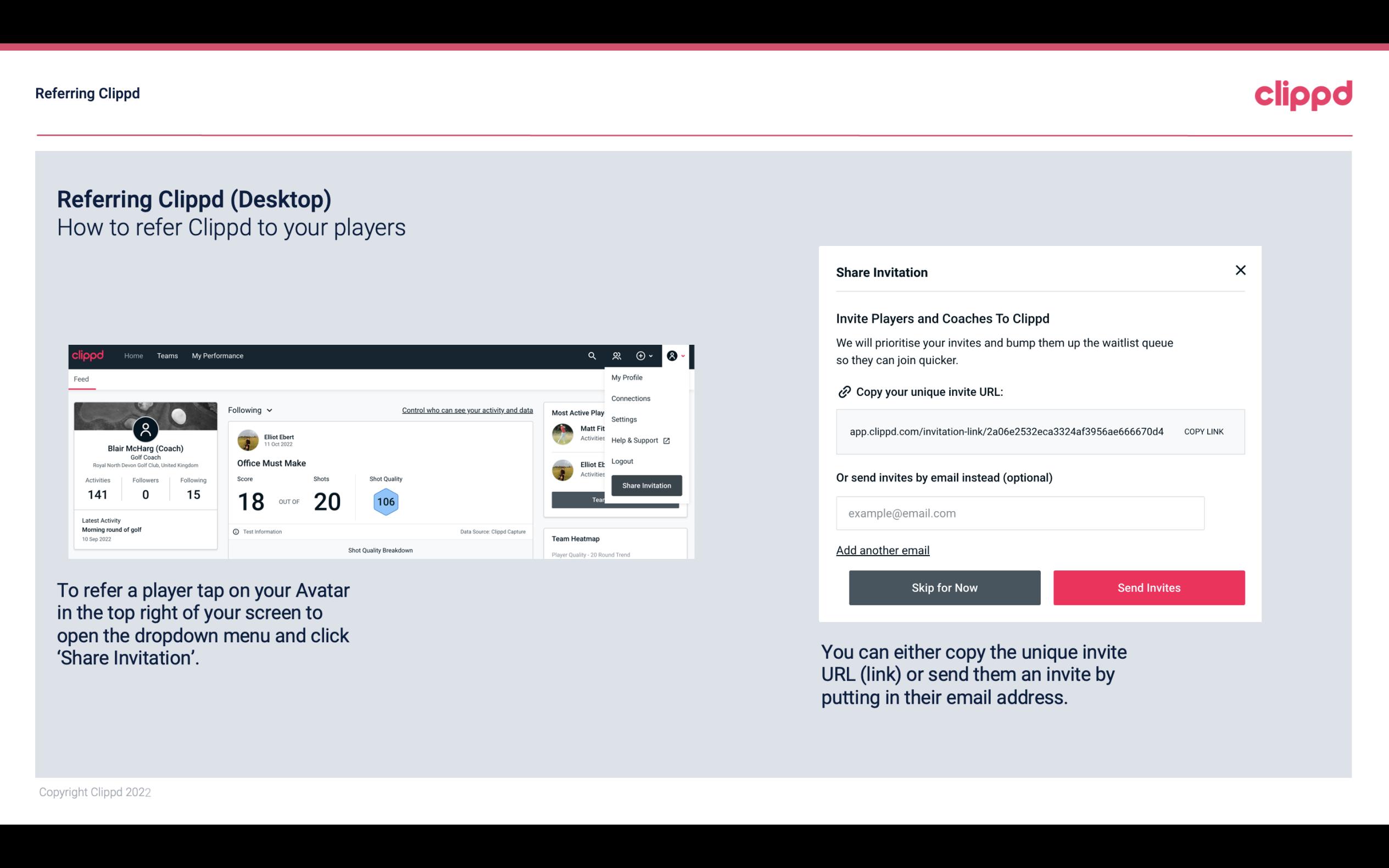Image resolution: width=1389 pixels, height=868 pixels.
Task: Click email input field to enter address
Action: (x=1020, y=513)
